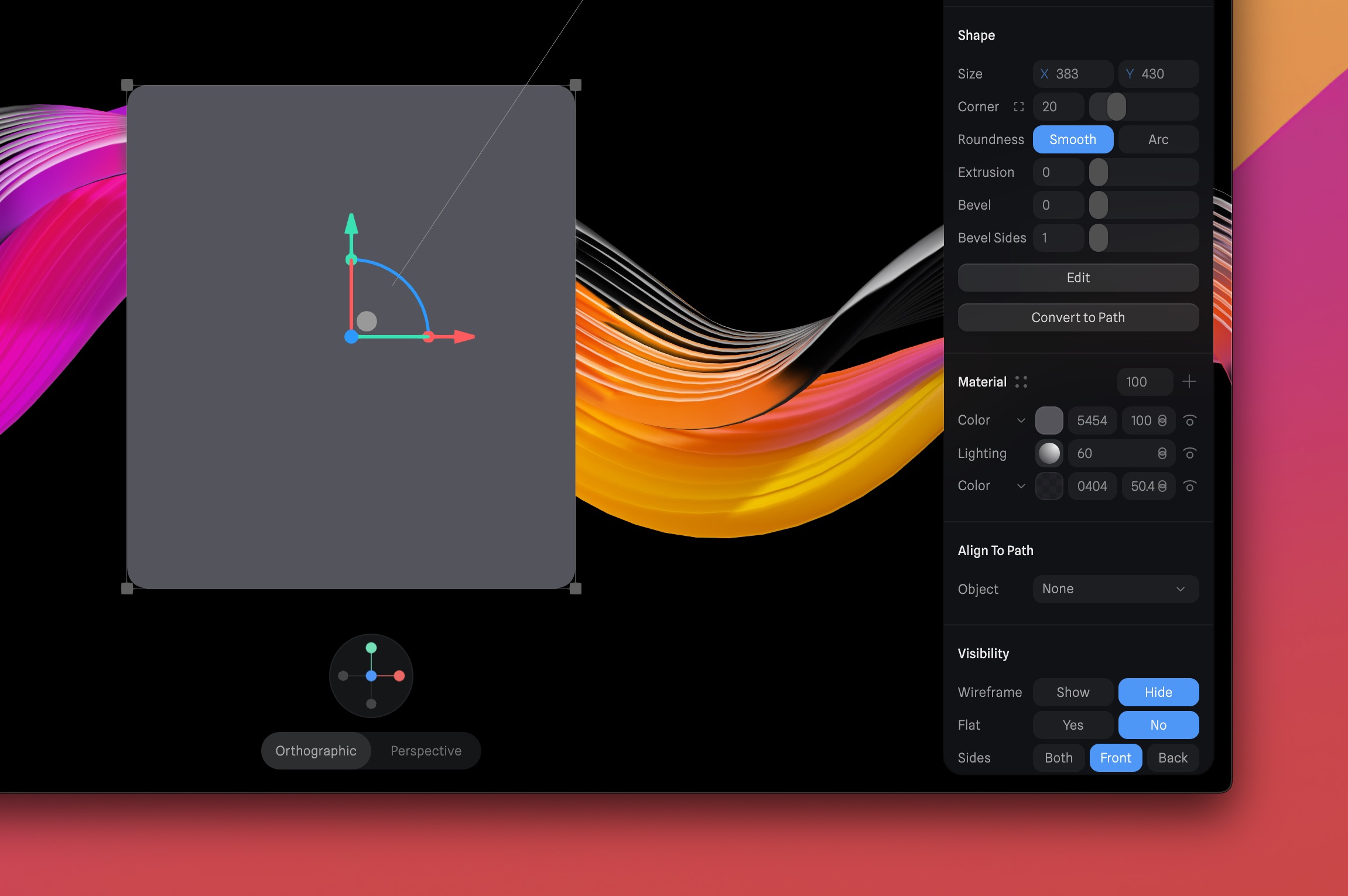1348x896 pixels.
Task: Set Sides visibility to Both
Action: coord(1058,758)
